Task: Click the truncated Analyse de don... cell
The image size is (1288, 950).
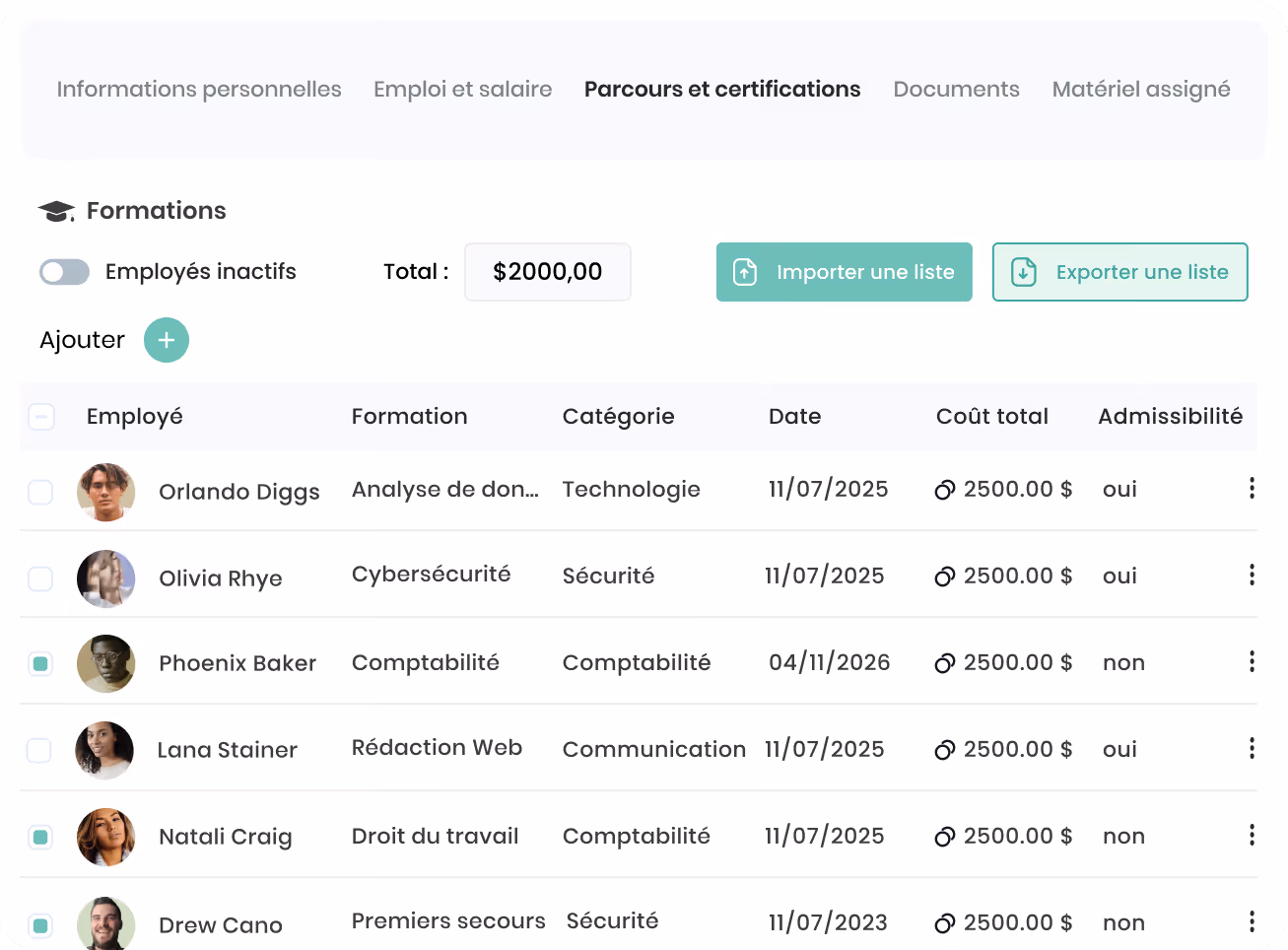Action: coord(444,490)
